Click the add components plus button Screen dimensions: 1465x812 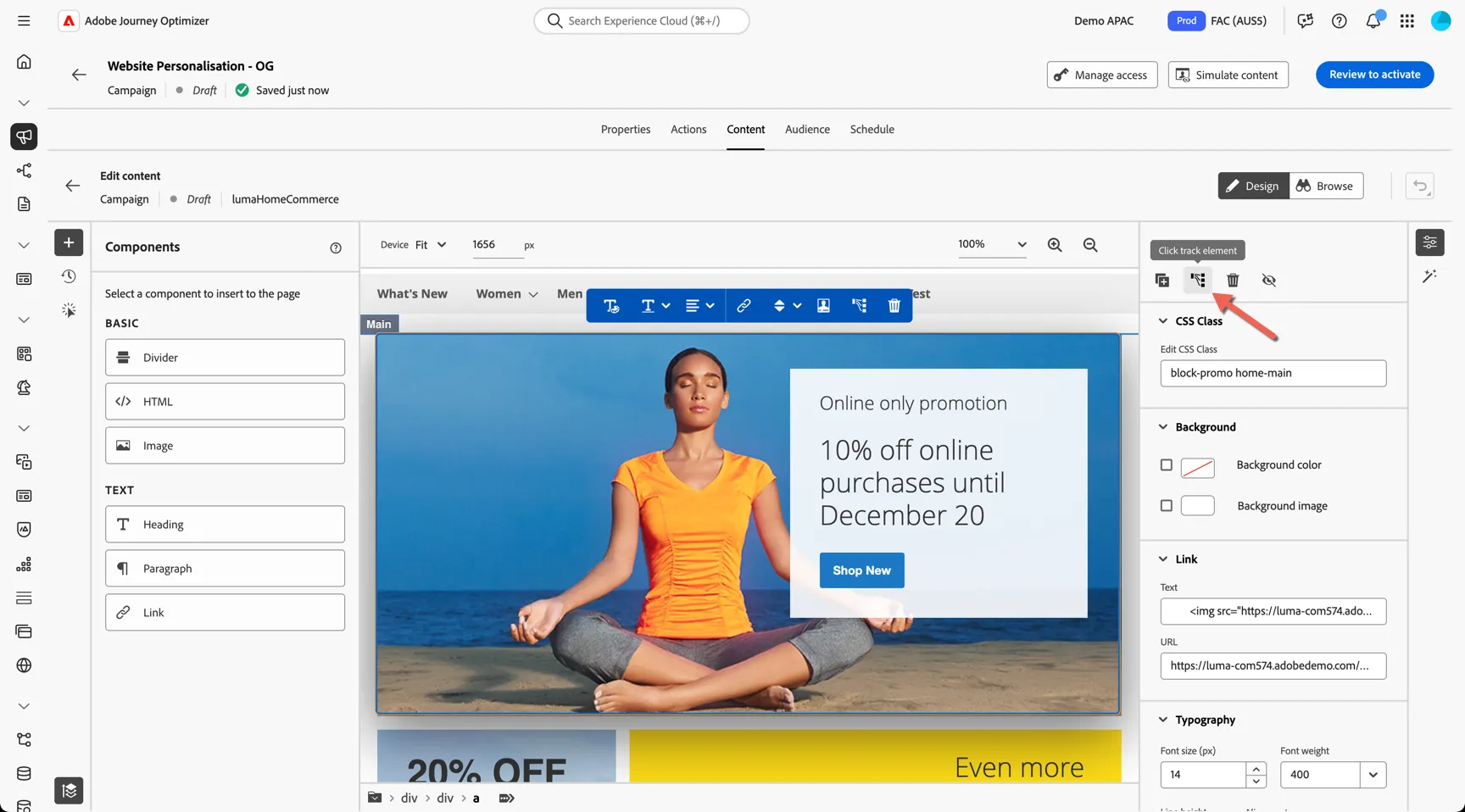click(69, 242)
